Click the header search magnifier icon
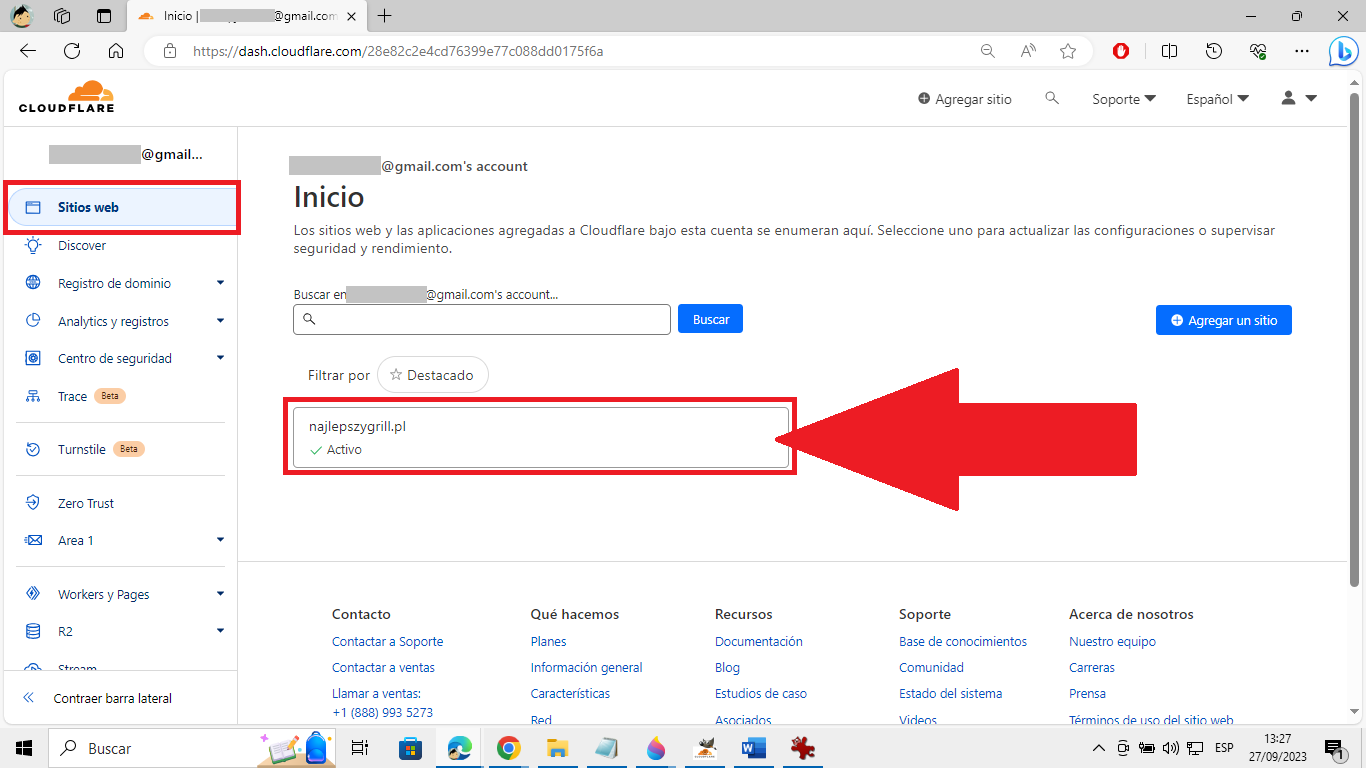 [x=1051, y=98]
